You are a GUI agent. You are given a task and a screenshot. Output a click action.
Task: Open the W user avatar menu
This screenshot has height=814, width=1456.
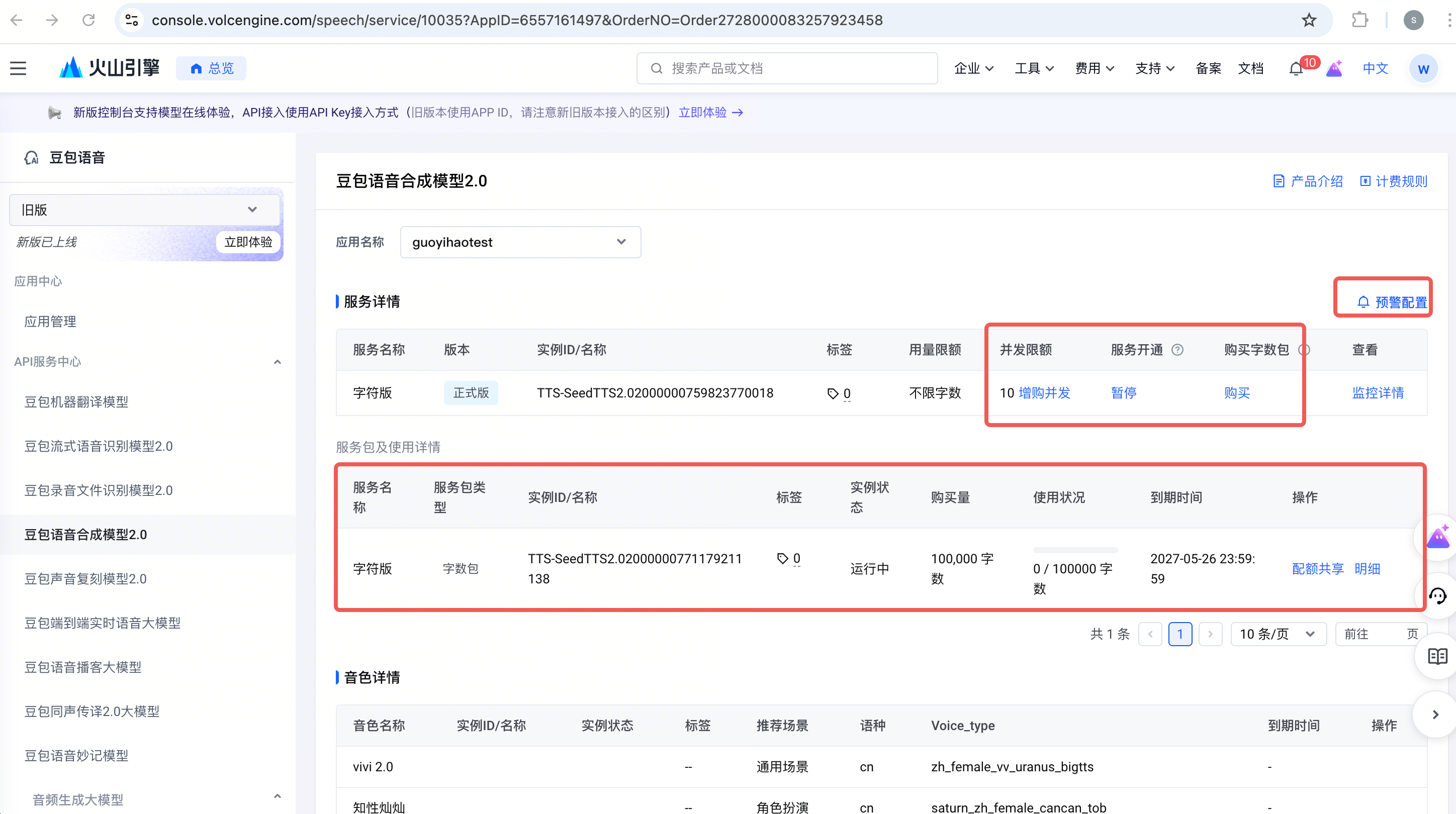(1423, 68)
